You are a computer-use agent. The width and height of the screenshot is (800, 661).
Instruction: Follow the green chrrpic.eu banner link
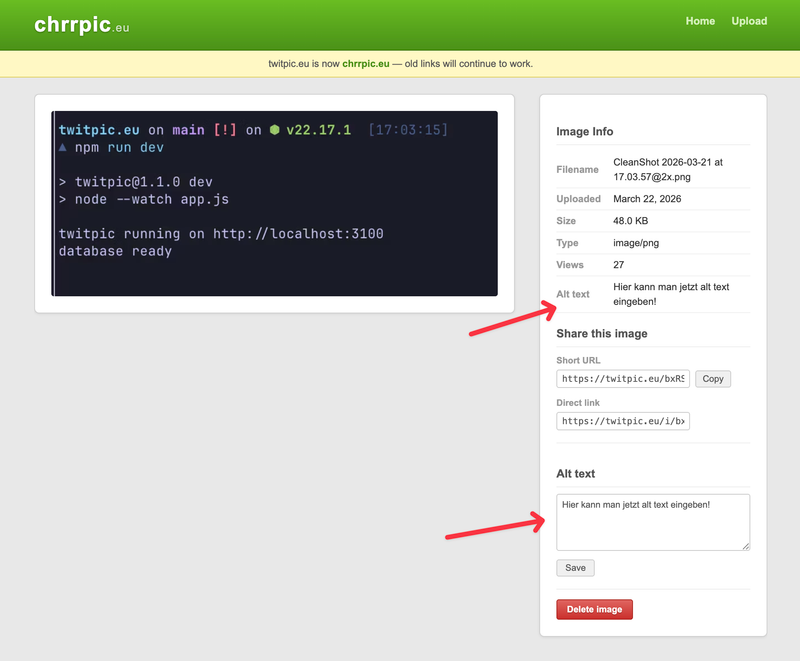[365, 64]
